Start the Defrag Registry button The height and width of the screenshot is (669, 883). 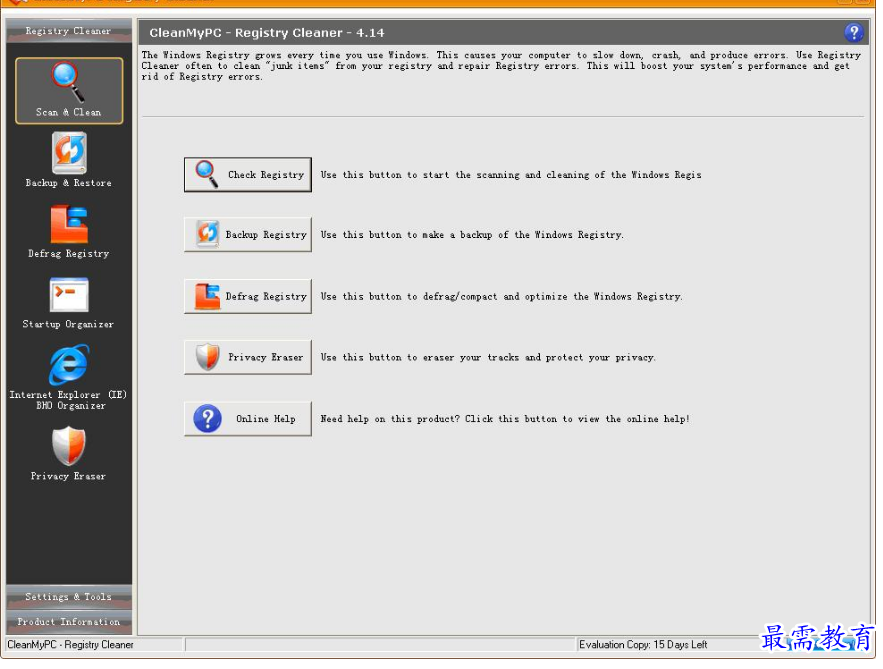pyautogui.click(x=248, y=296)
